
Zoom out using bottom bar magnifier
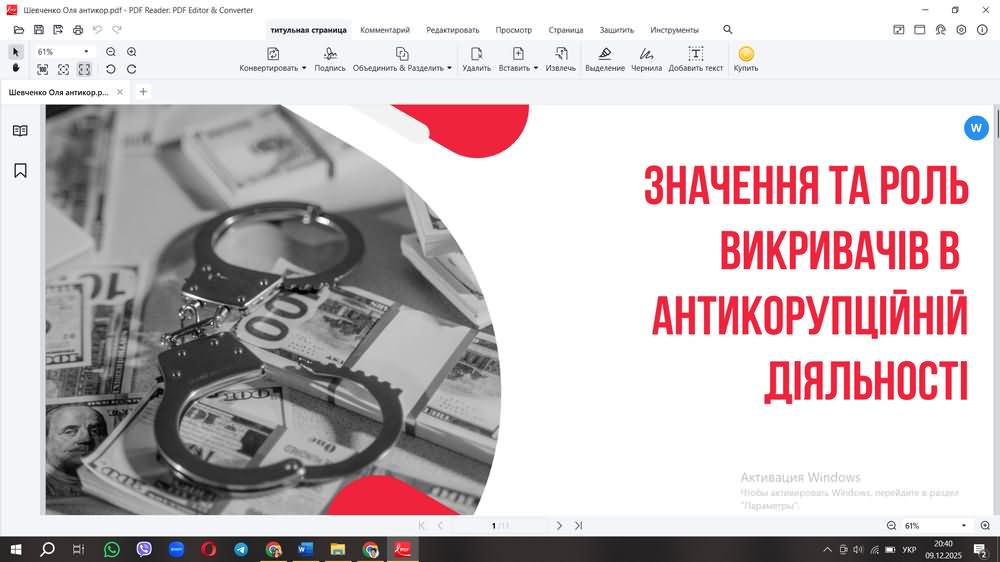(x=891, y=526)
